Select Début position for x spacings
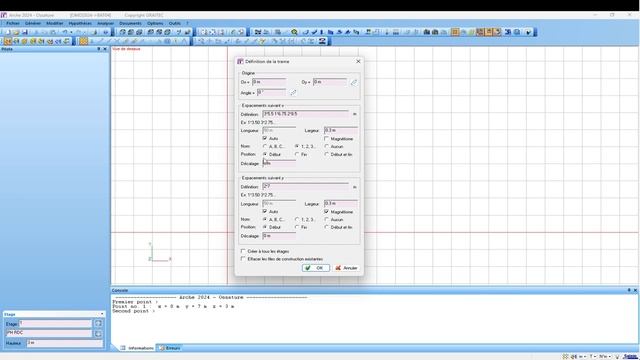Screen dimensions: 640x360 [265, 154]
